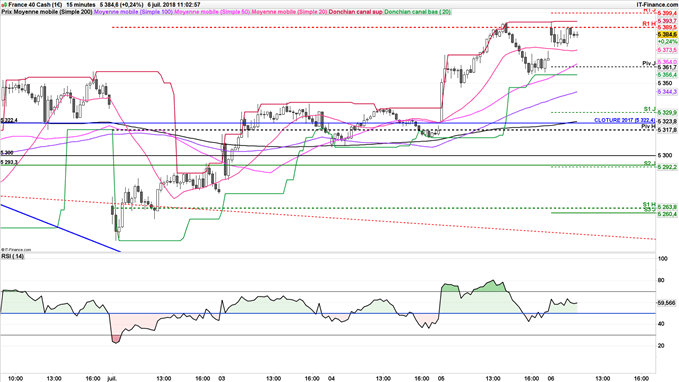Click the 5 361,7 pivot price tag
Image resolution: width=679 pixels, height=382 pixels.
point(667,68)
